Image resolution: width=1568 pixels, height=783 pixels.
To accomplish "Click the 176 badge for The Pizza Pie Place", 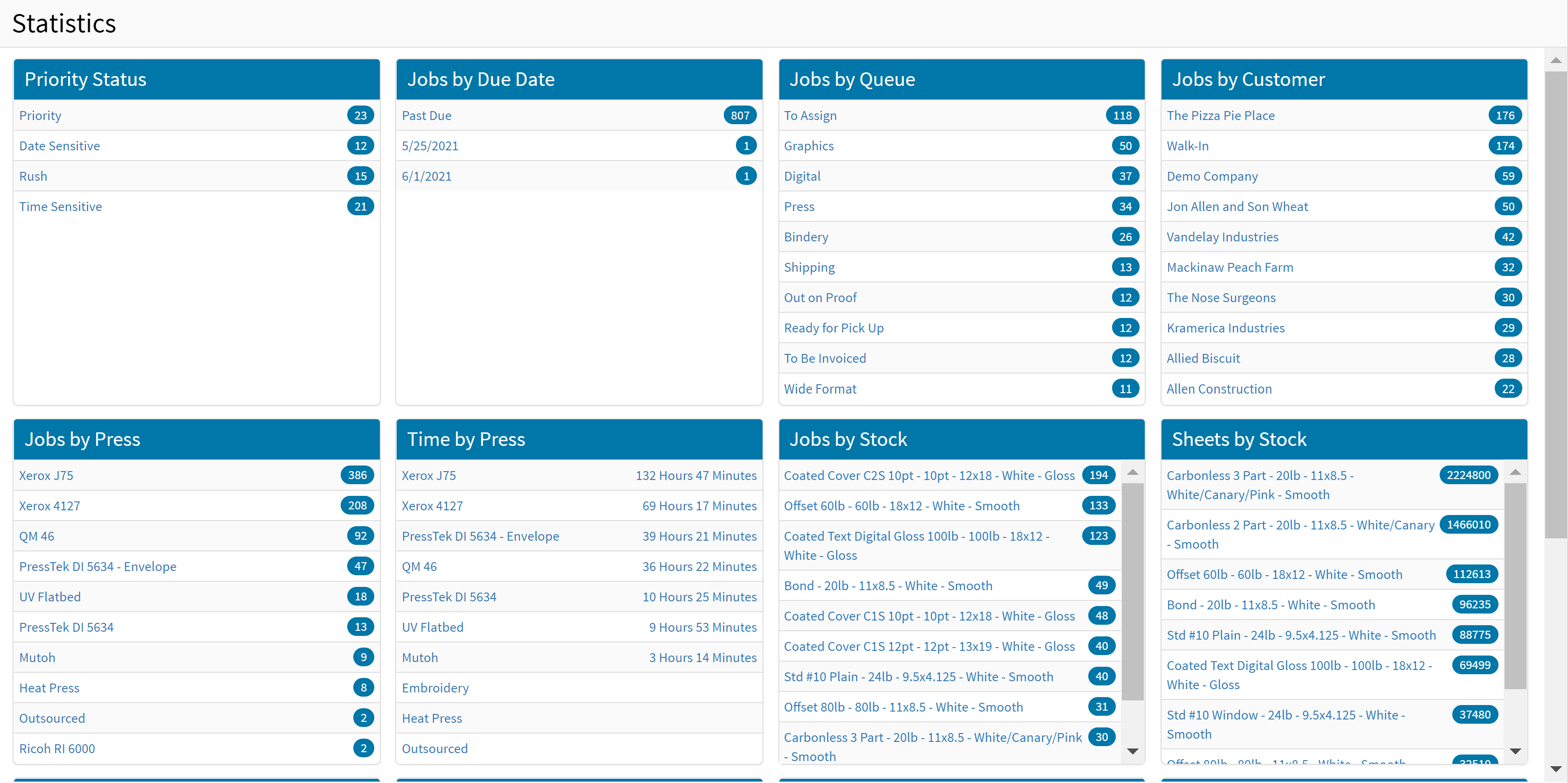I will pyautogui.click(x=1504, y=116).
